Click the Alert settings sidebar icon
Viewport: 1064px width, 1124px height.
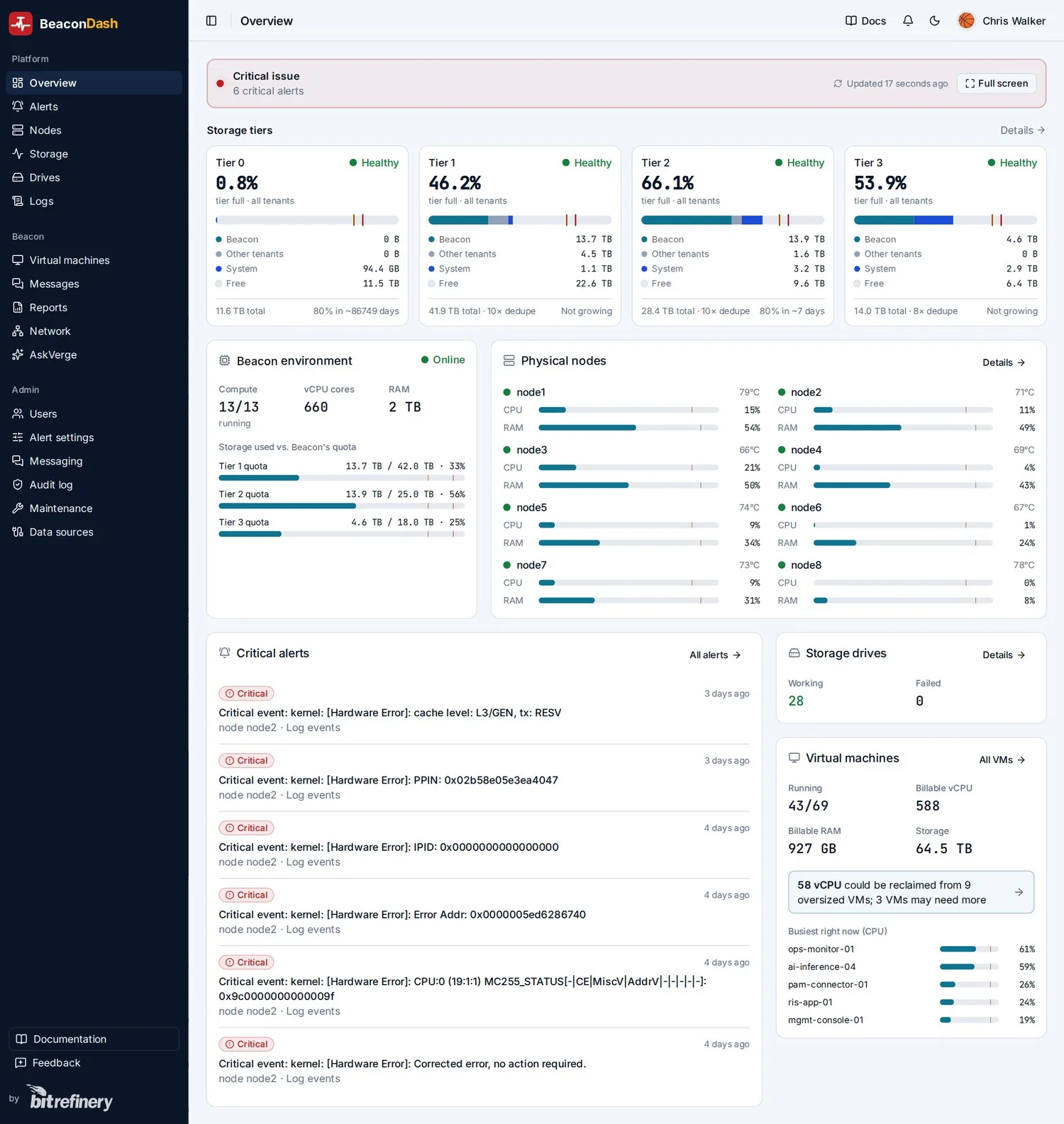(18, 438)
